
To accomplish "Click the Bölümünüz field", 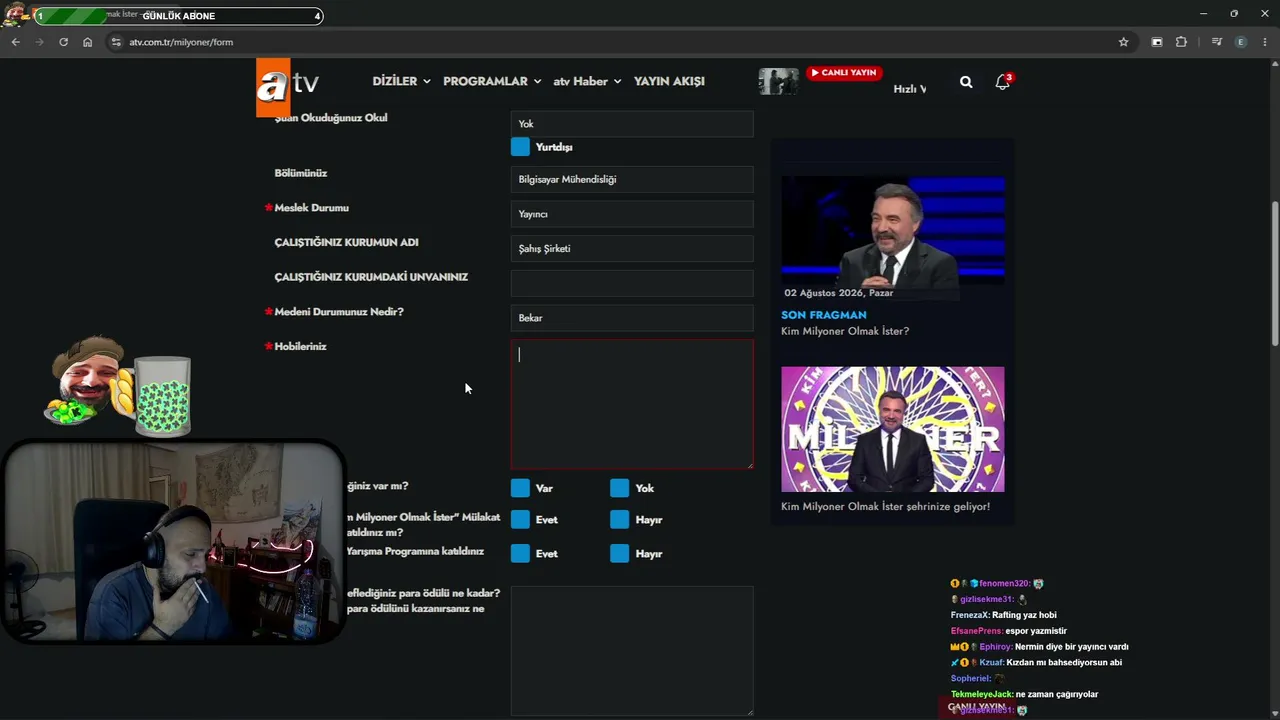I will [632, 180].
